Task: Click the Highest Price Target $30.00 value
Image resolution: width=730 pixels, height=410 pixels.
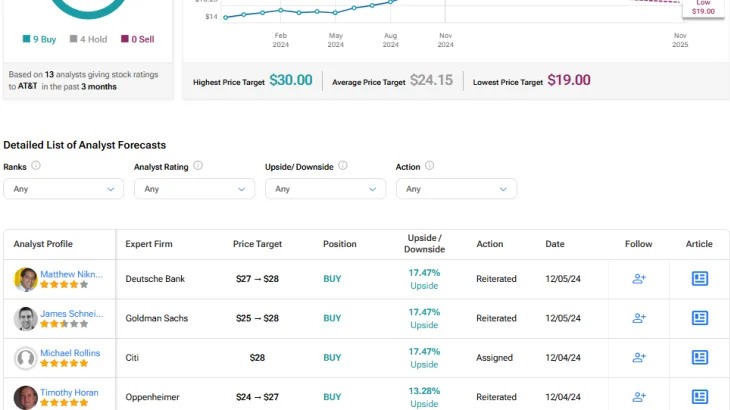Action: click(291, 80)
